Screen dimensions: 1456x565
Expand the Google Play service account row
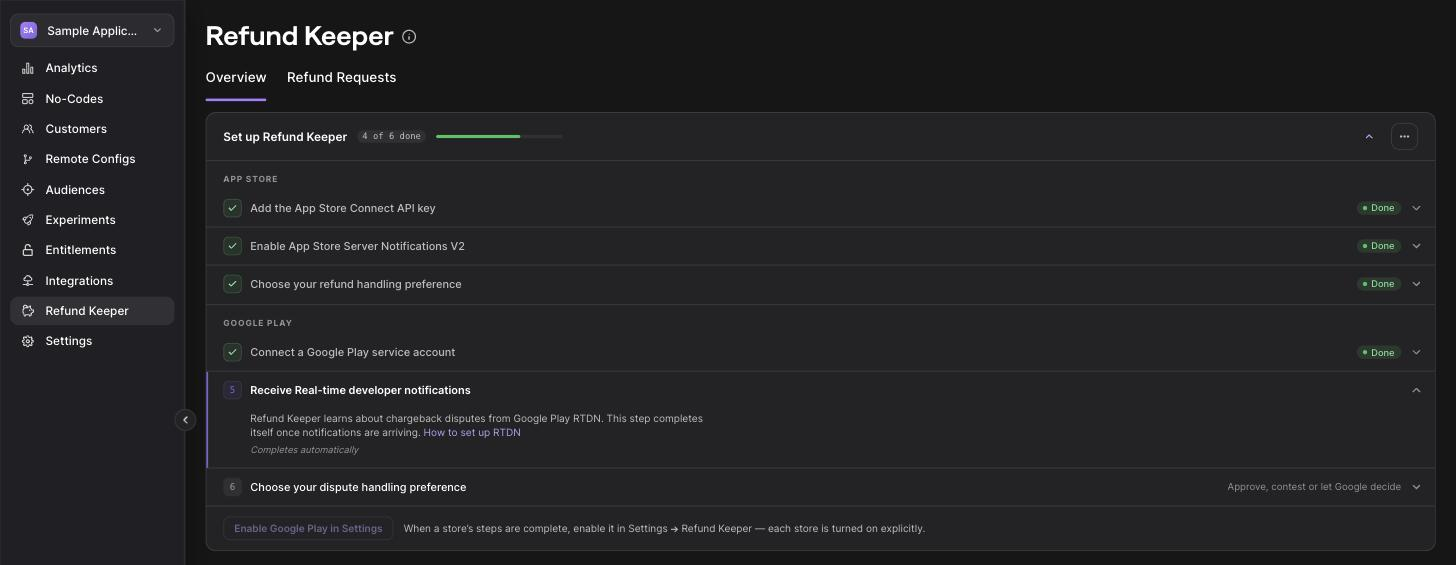[1416, 352]
